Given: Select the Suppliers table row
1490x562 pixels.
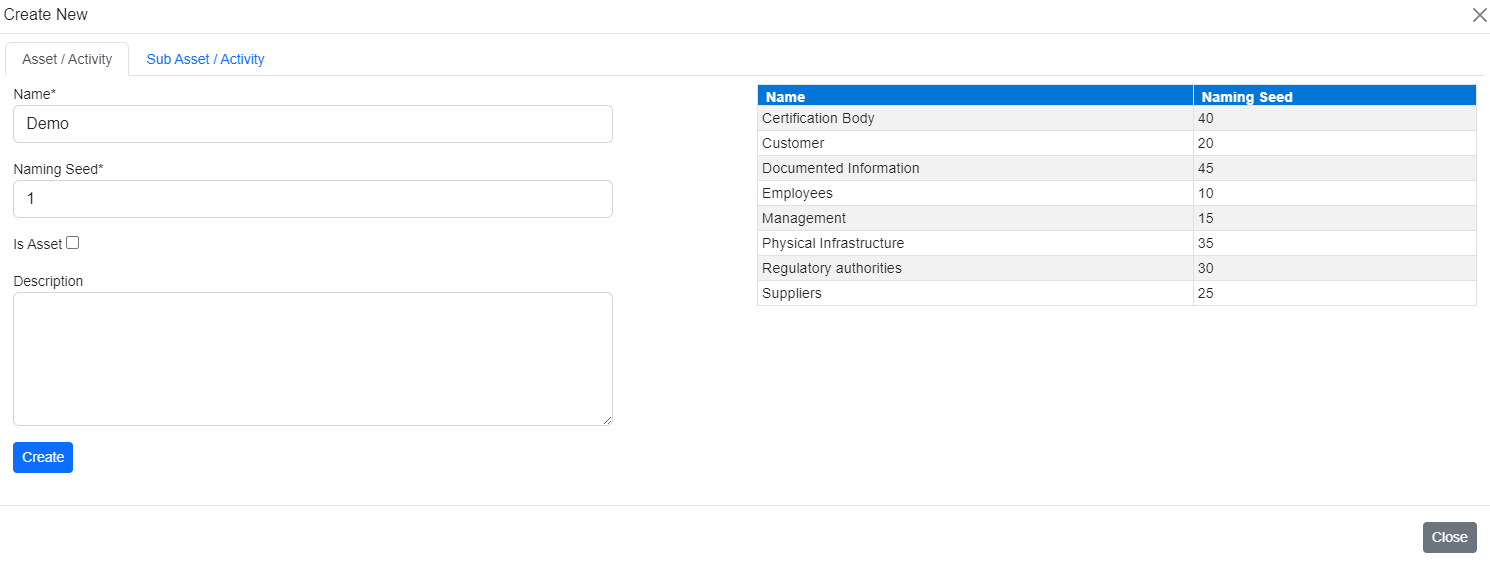Looking at the screenshot, I should (x=792, y=293).
